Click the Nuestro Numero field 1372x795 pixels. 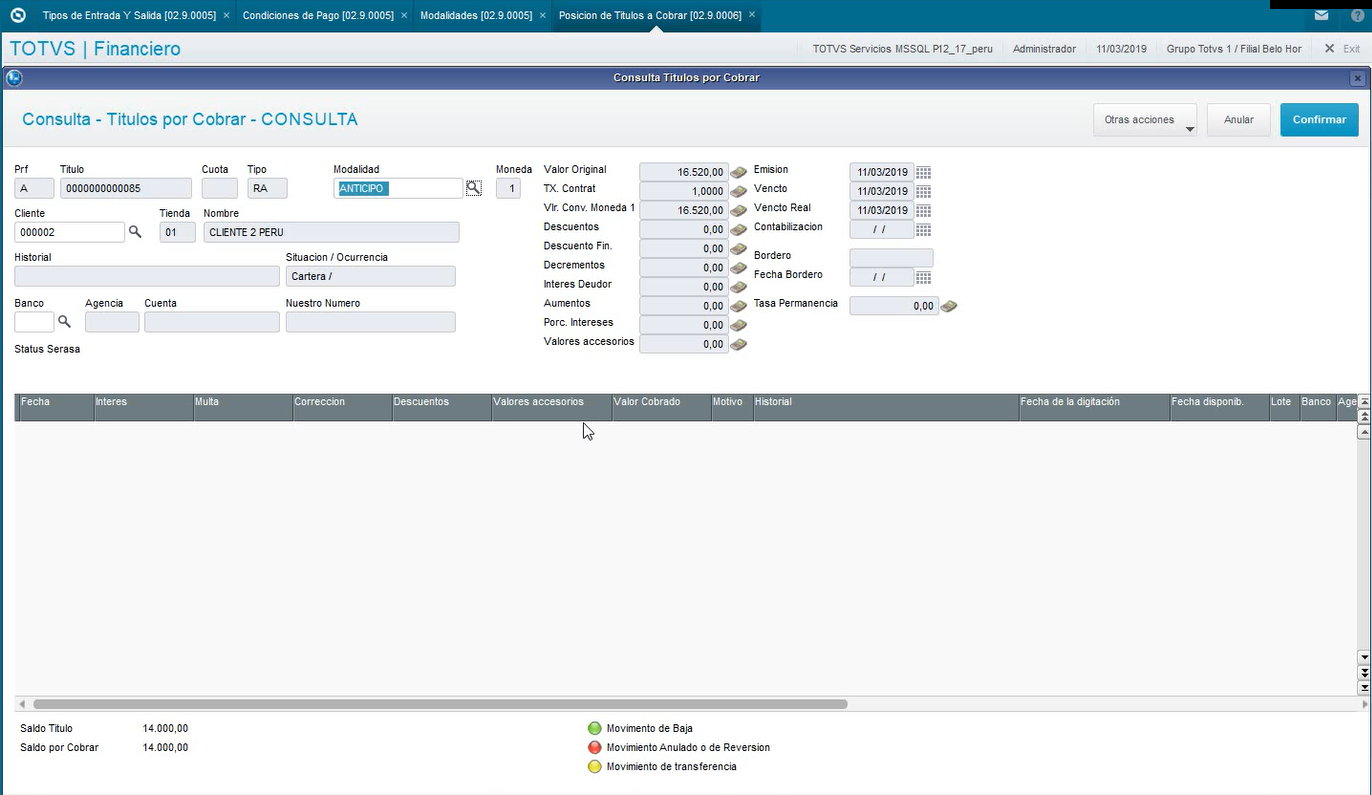point(370,322)
